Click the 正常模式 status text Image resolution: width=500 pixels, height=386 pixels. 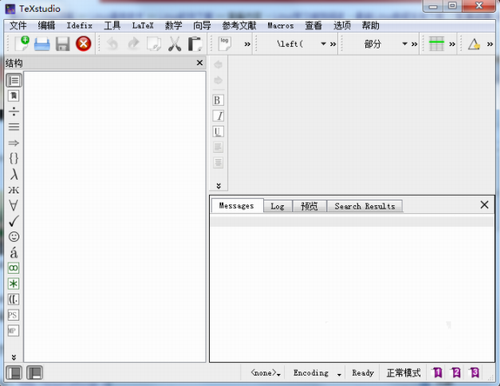[403, 373]
